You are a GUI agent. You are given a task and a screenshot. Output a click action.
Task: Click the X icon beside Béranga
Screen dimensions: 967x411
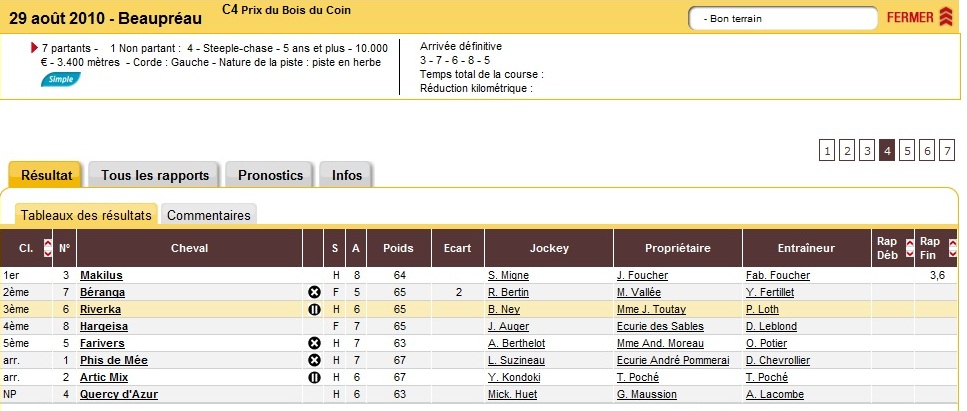[x=314, y=293]
